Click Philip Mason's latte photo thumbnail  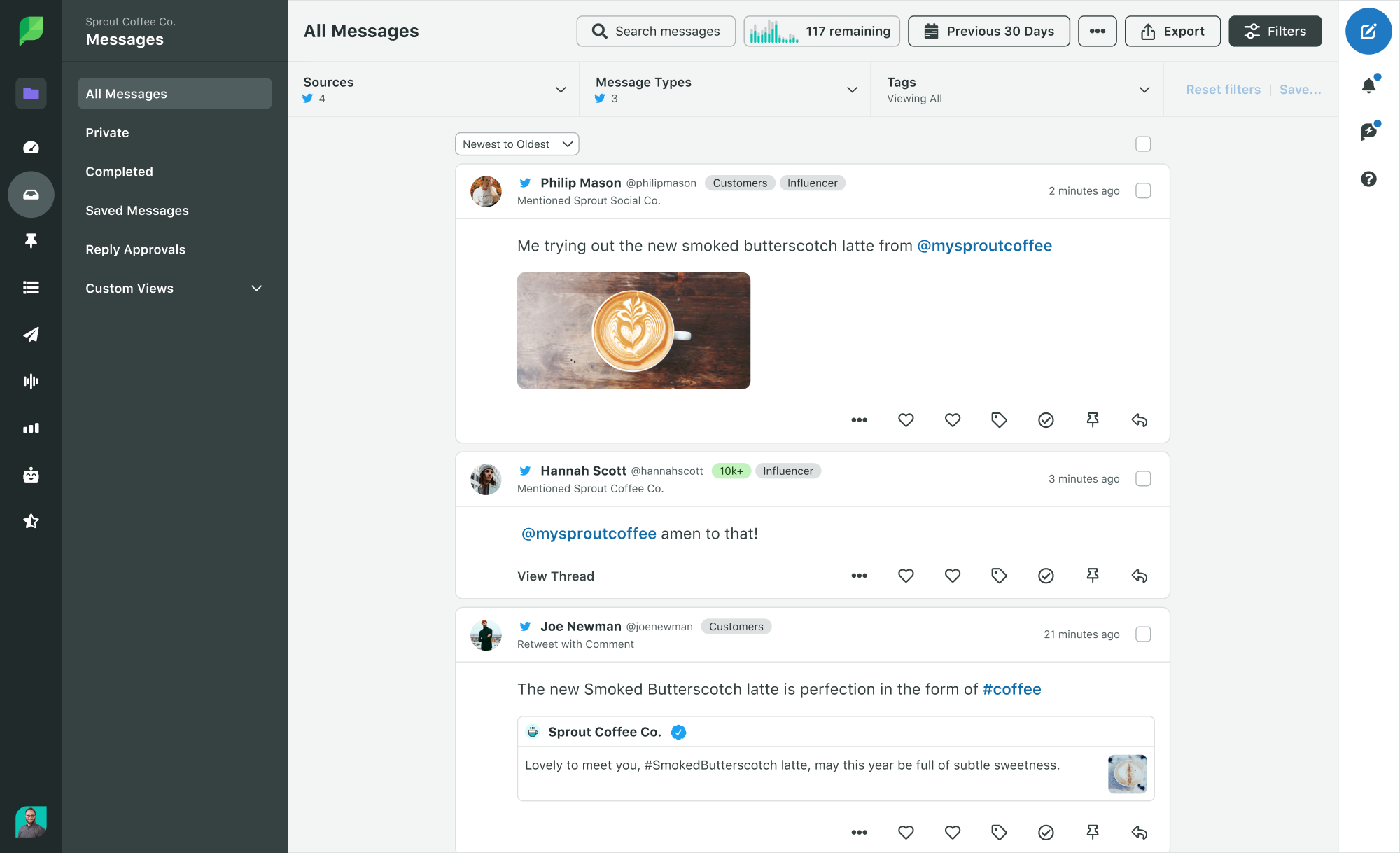point(633,330)
